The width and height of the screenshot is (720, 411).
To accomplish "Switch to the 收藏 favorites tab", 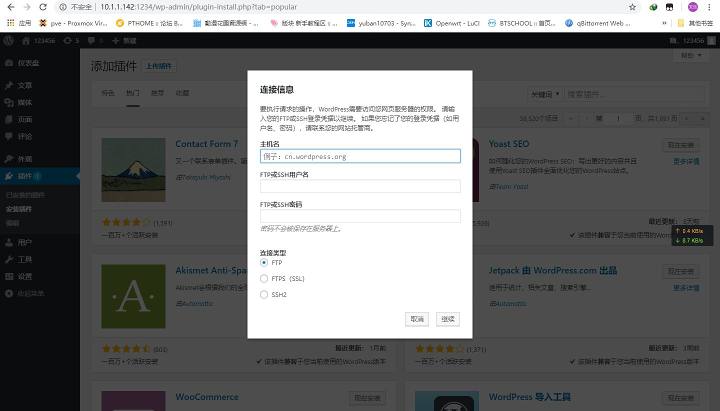I will click(x=182, y=93).
